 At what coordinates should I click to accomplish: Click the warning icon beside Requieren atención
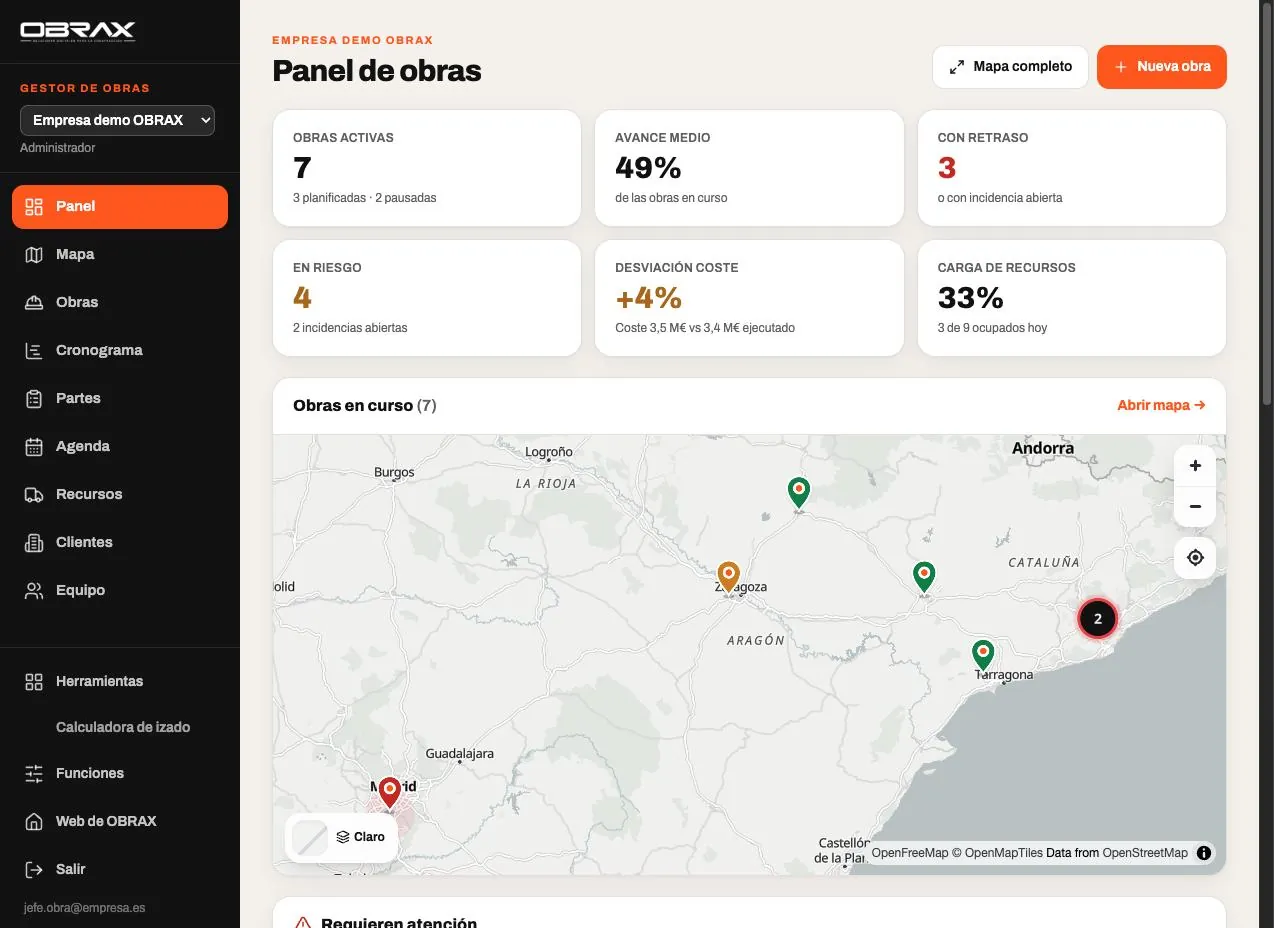coord(303,923)
